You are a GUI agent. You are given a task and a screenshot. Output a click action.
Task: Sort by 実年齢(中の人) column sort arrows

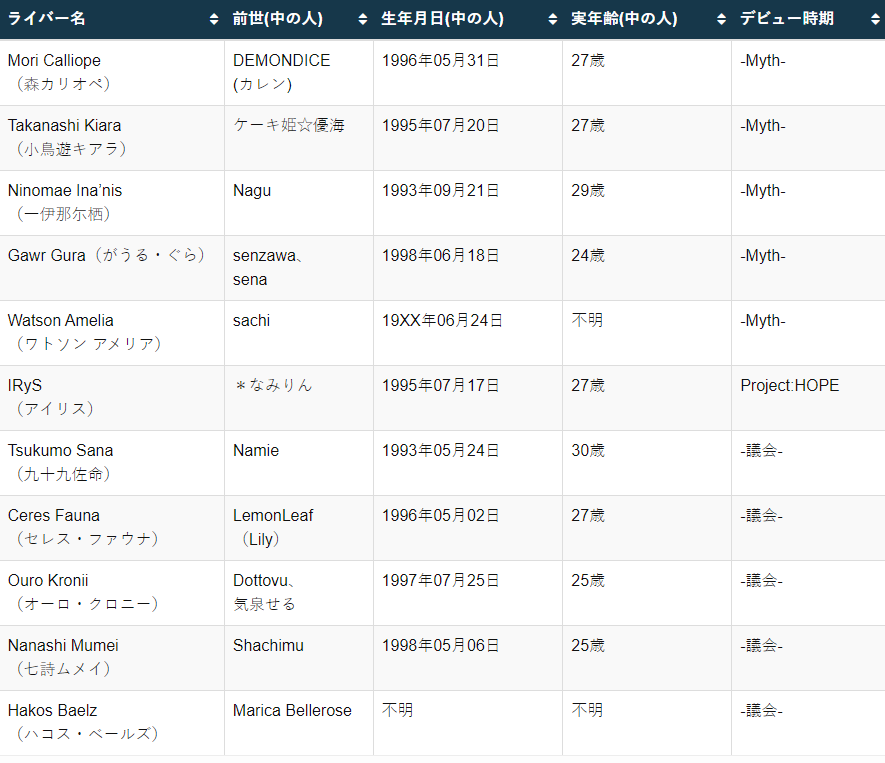(721, 19)
